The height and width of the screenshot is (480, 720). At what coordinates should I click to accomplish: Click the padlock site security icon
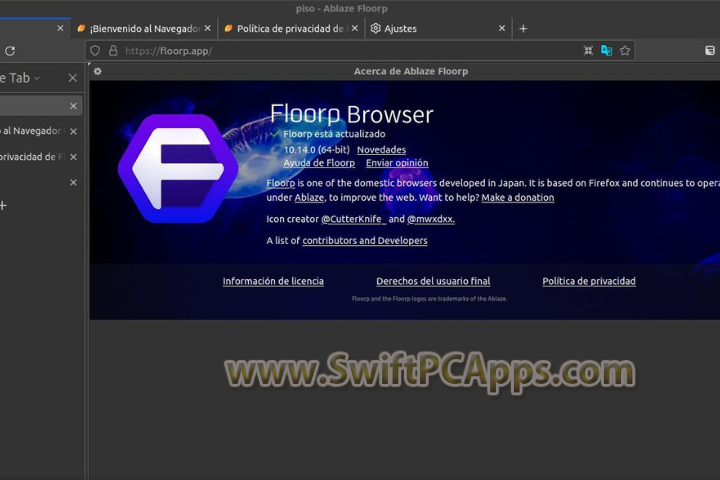(x=113, y=51)
